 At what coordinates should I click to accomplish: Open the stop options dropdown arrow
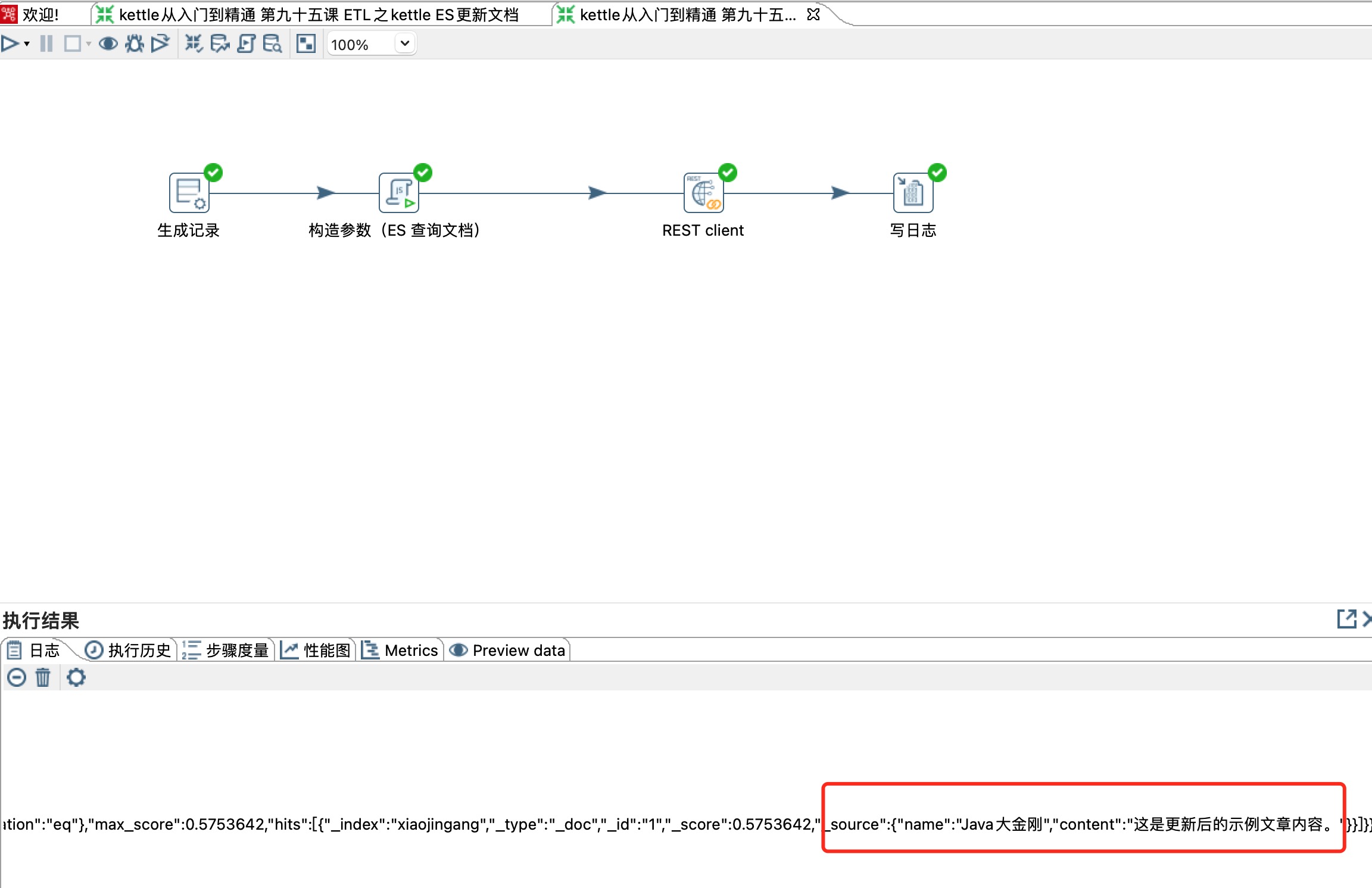click(89, 44)
